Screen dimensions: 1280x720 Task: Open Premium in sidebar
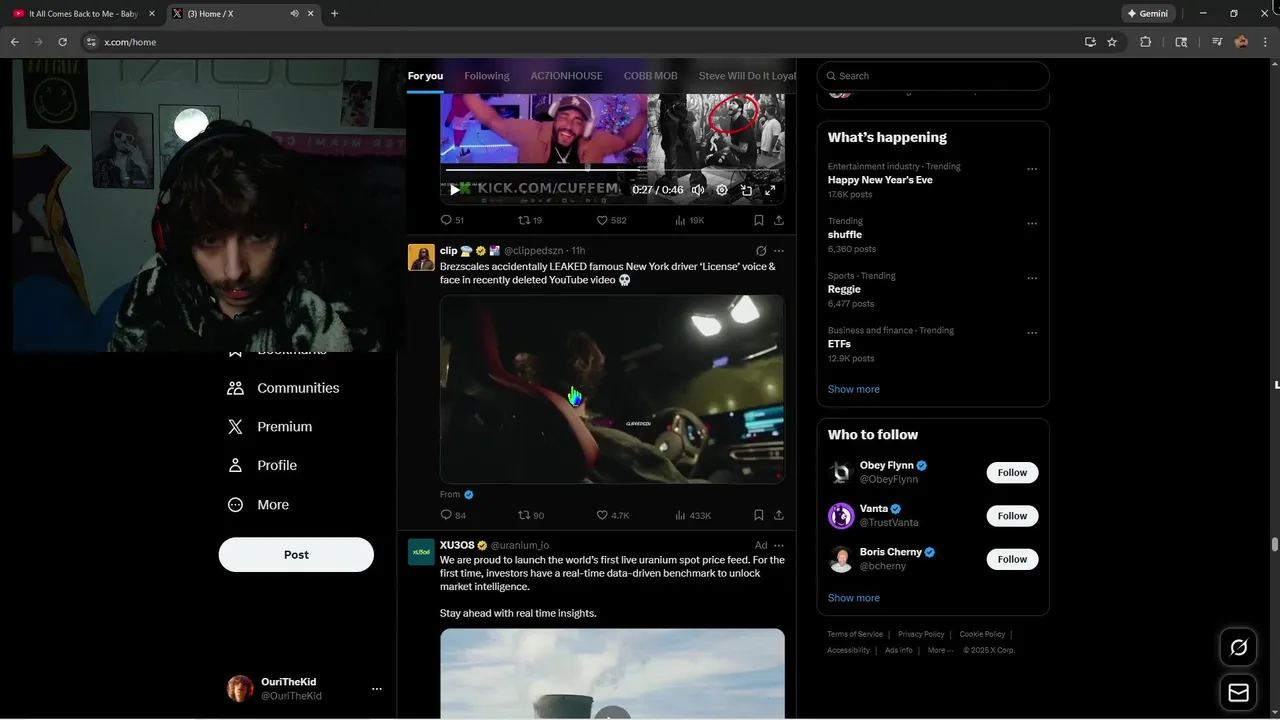(x=269, y=427)
